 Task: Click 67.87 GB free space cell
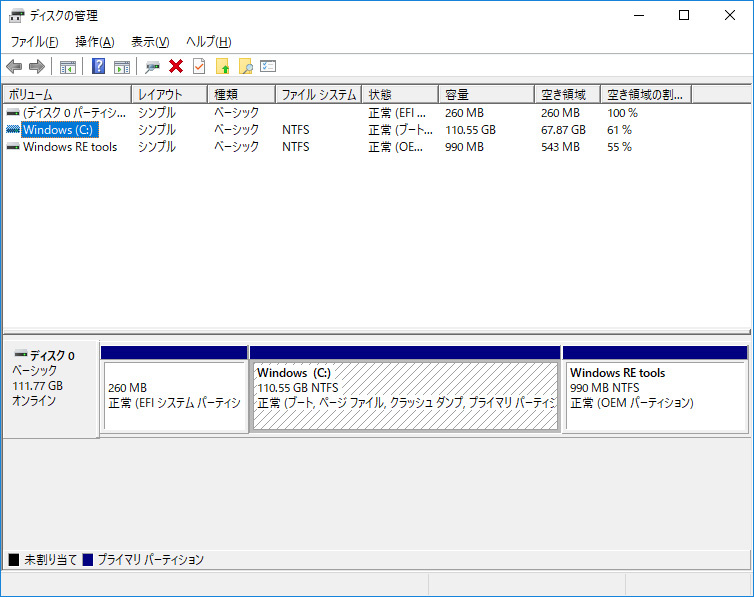pyautogui.click(x=563, y=130)
